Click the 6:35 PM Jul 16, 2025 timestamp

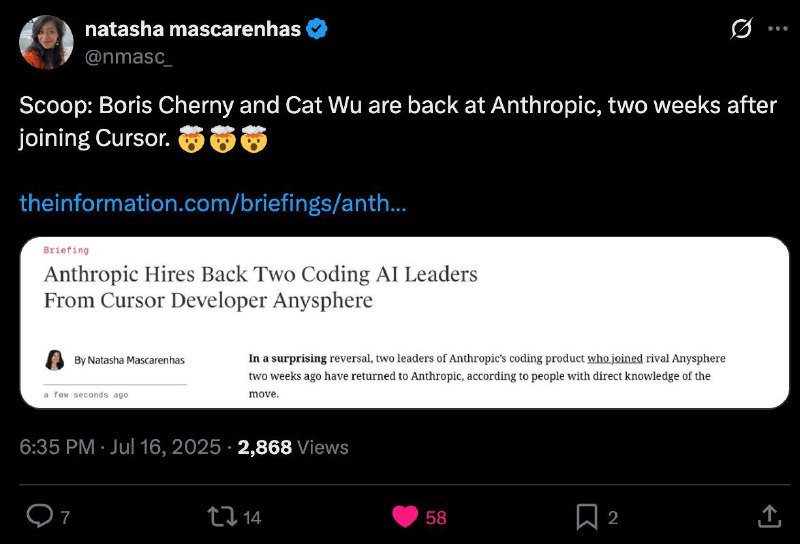[120, 447]
